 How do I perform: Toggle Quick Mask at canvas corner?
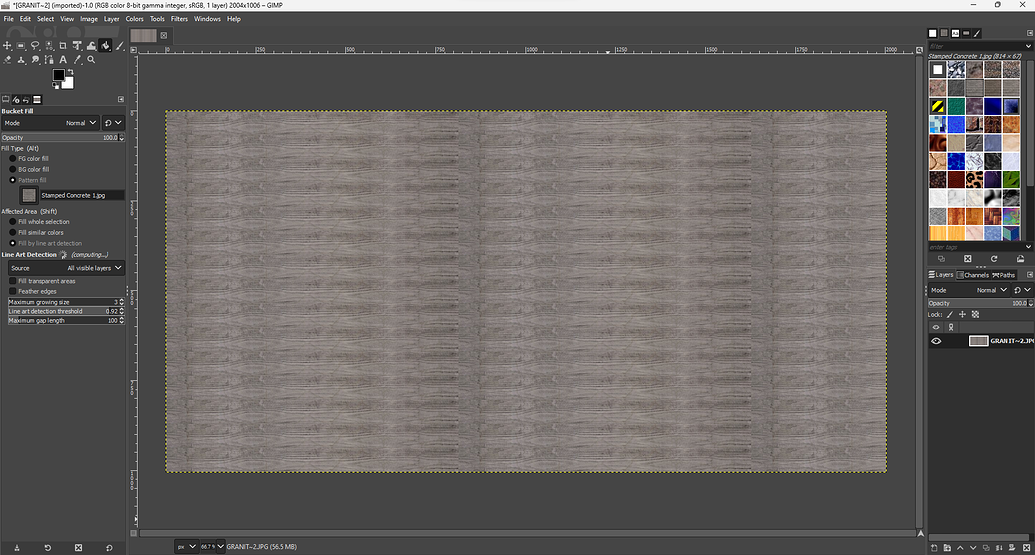(133, 533)
